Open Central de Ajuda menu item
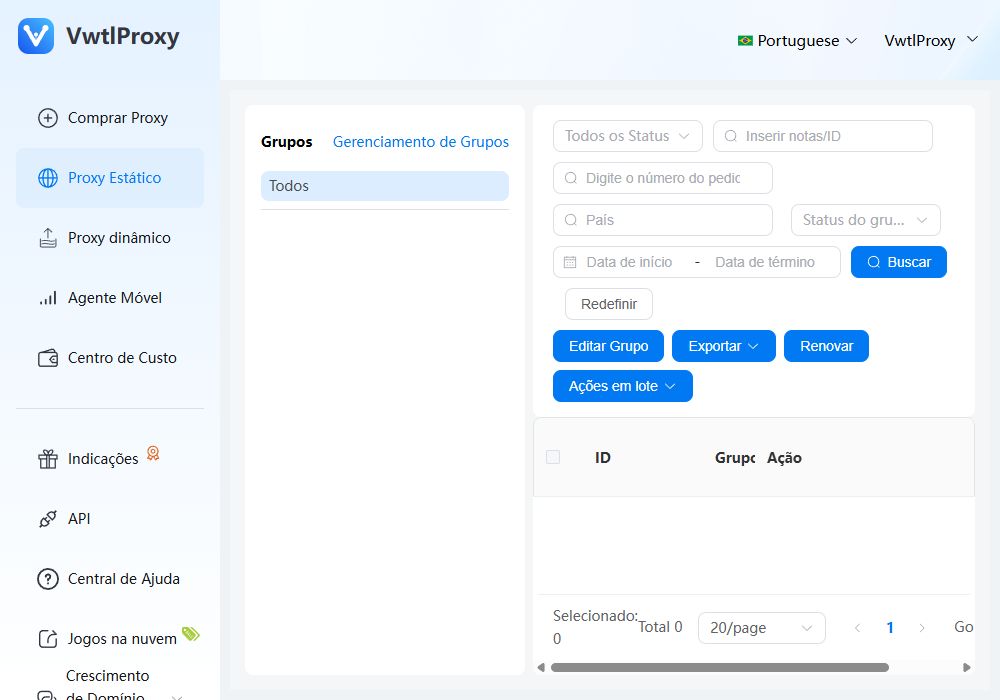Image resolution: width=1000 pixels, height=700 pixels. [x=110, y=579]
